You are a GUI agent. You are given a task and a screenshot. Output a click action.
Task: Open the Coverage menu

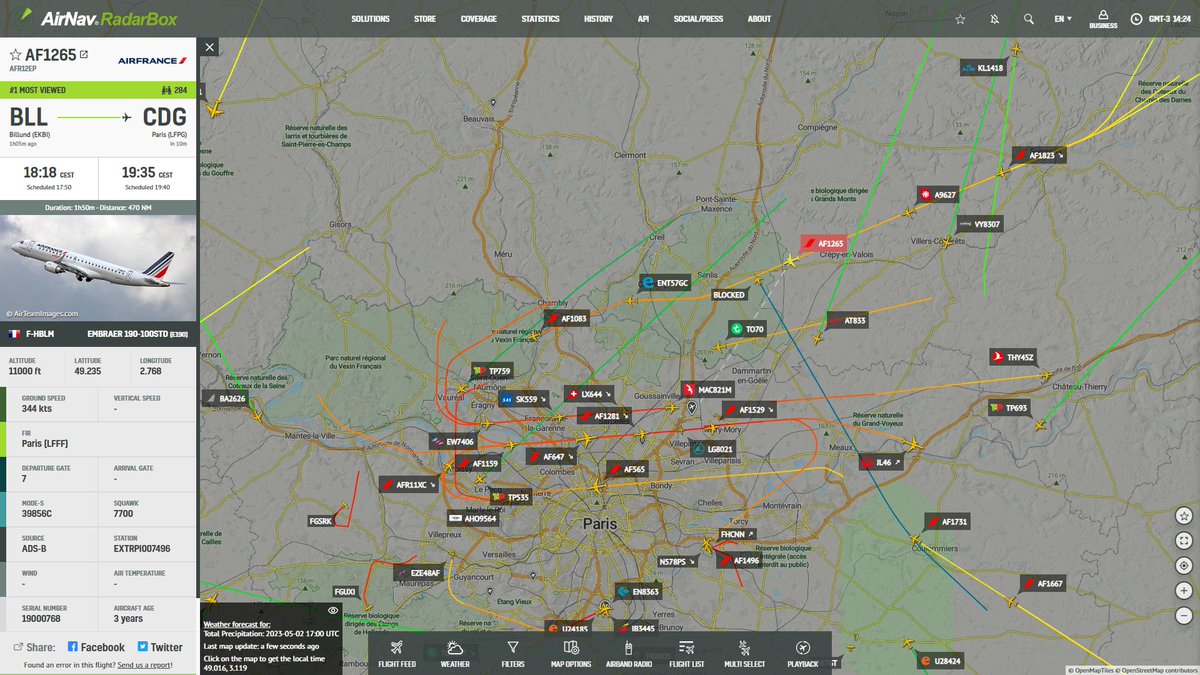(478, 19)
